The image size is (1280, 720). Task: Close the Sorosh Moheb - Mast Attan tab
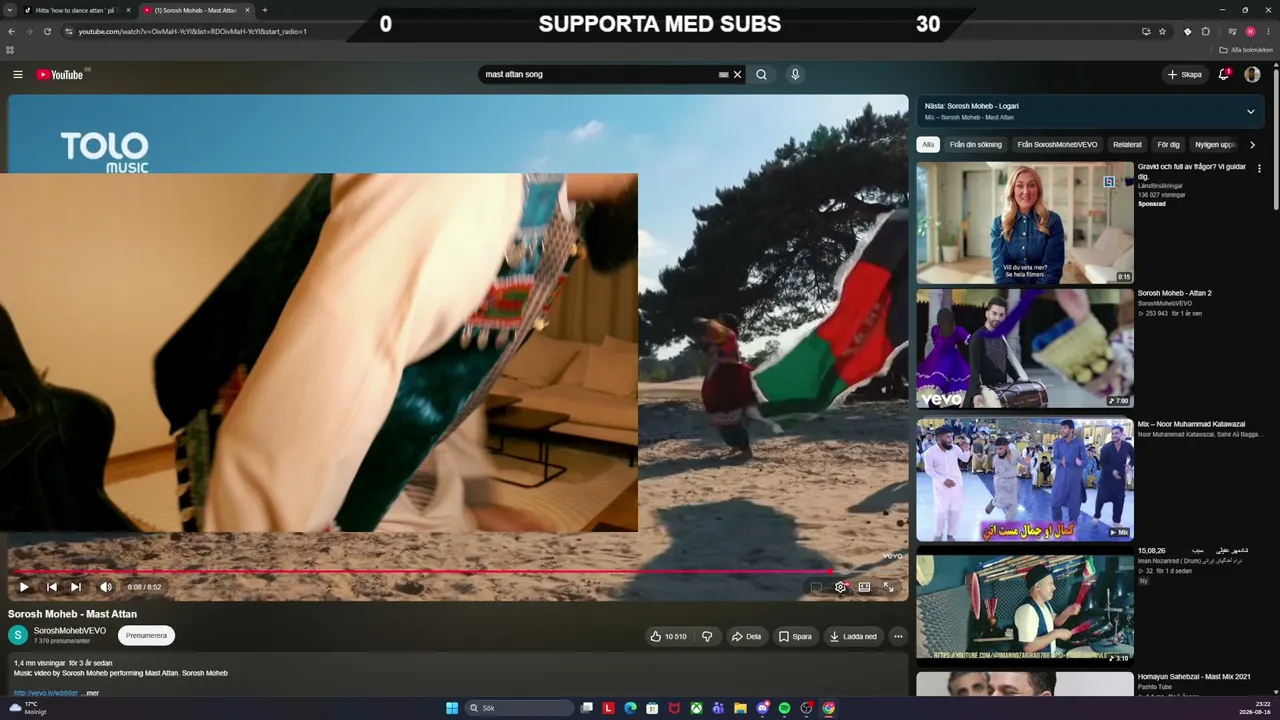tap(247, 10)
